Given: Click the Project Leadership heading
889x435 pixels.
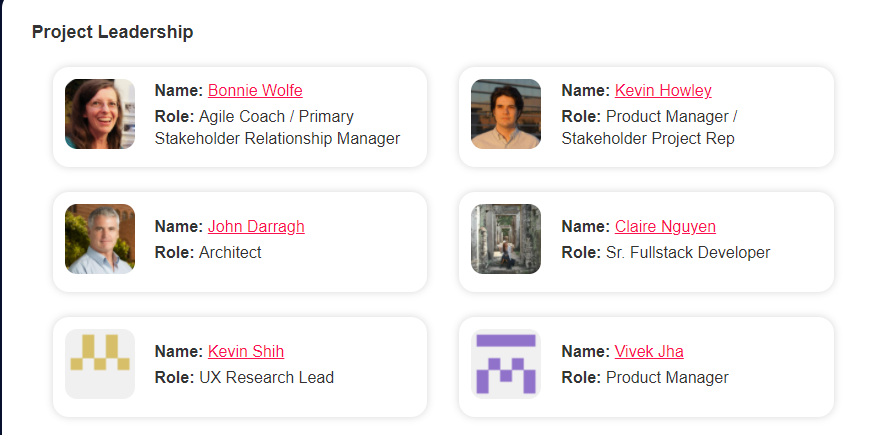Looking at the screenshot, I should 112,32.
